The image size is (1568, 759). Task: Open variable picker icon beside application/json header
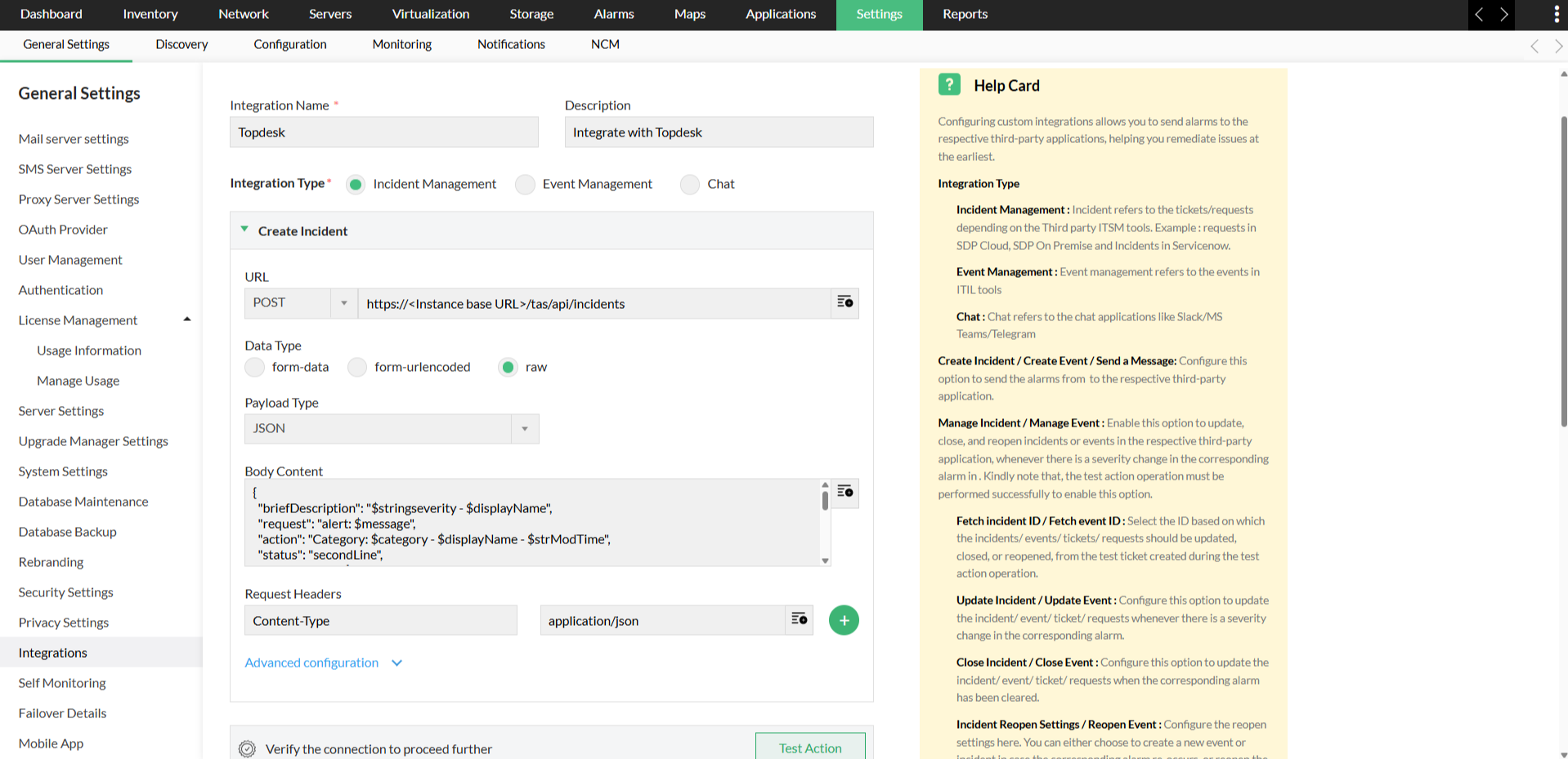pyautogui.click(x=799, y=620)
